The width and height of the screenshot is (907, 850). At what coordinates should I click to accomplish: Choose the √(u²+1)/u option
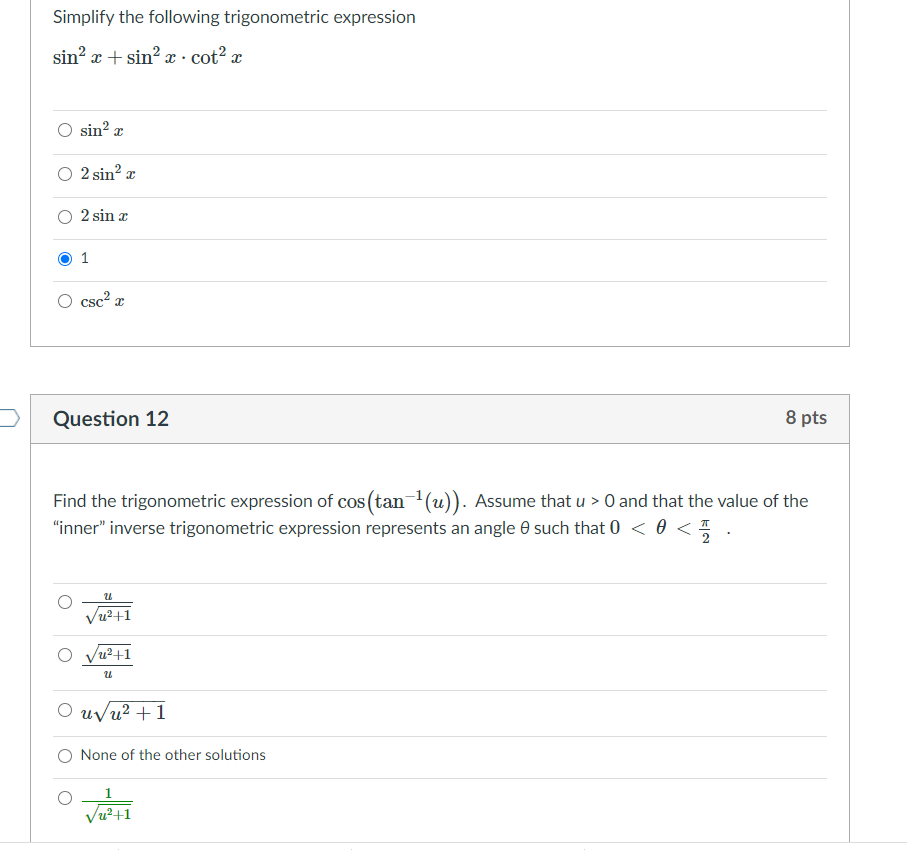point(64,656)
